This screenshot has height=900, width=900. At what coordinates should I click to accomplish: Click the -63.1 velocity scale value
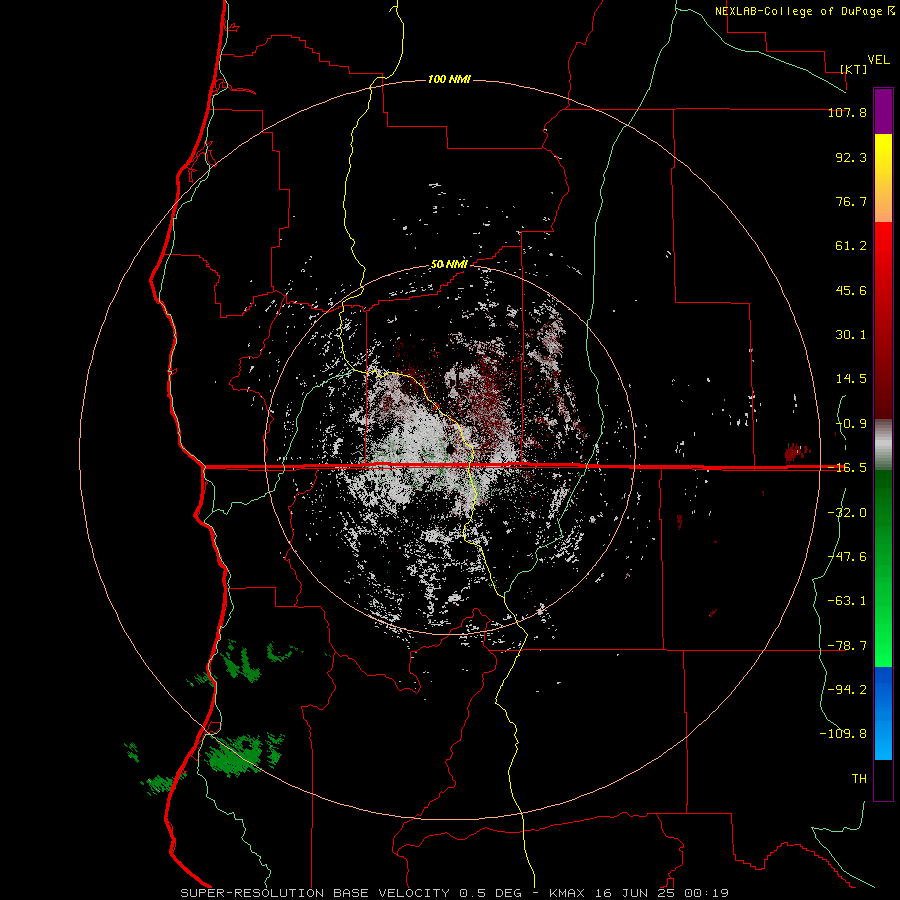847,601
